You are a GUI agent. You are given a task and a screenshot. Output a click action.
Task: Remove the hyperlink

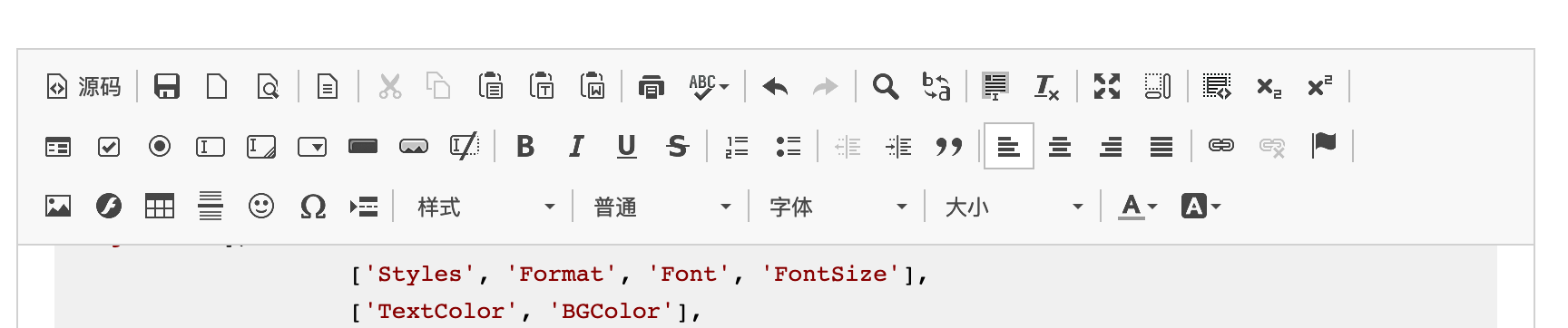(x=1272, y=147)
